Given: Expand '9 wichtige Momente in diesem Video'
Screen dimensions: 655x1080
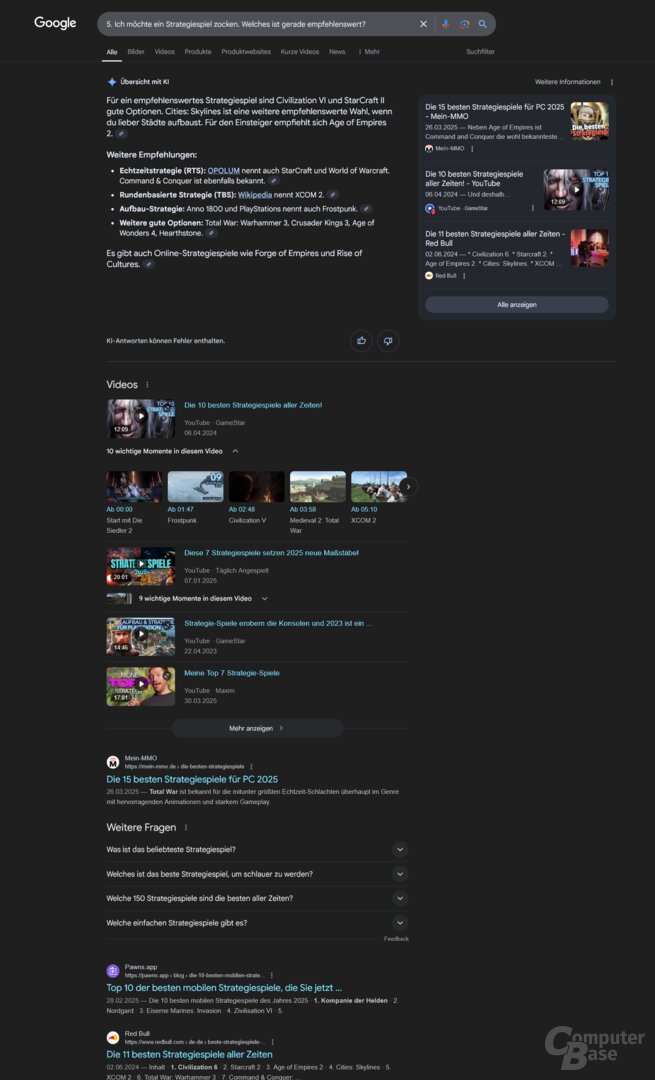Looking at the screenshot, I should (x=264, y=599).
